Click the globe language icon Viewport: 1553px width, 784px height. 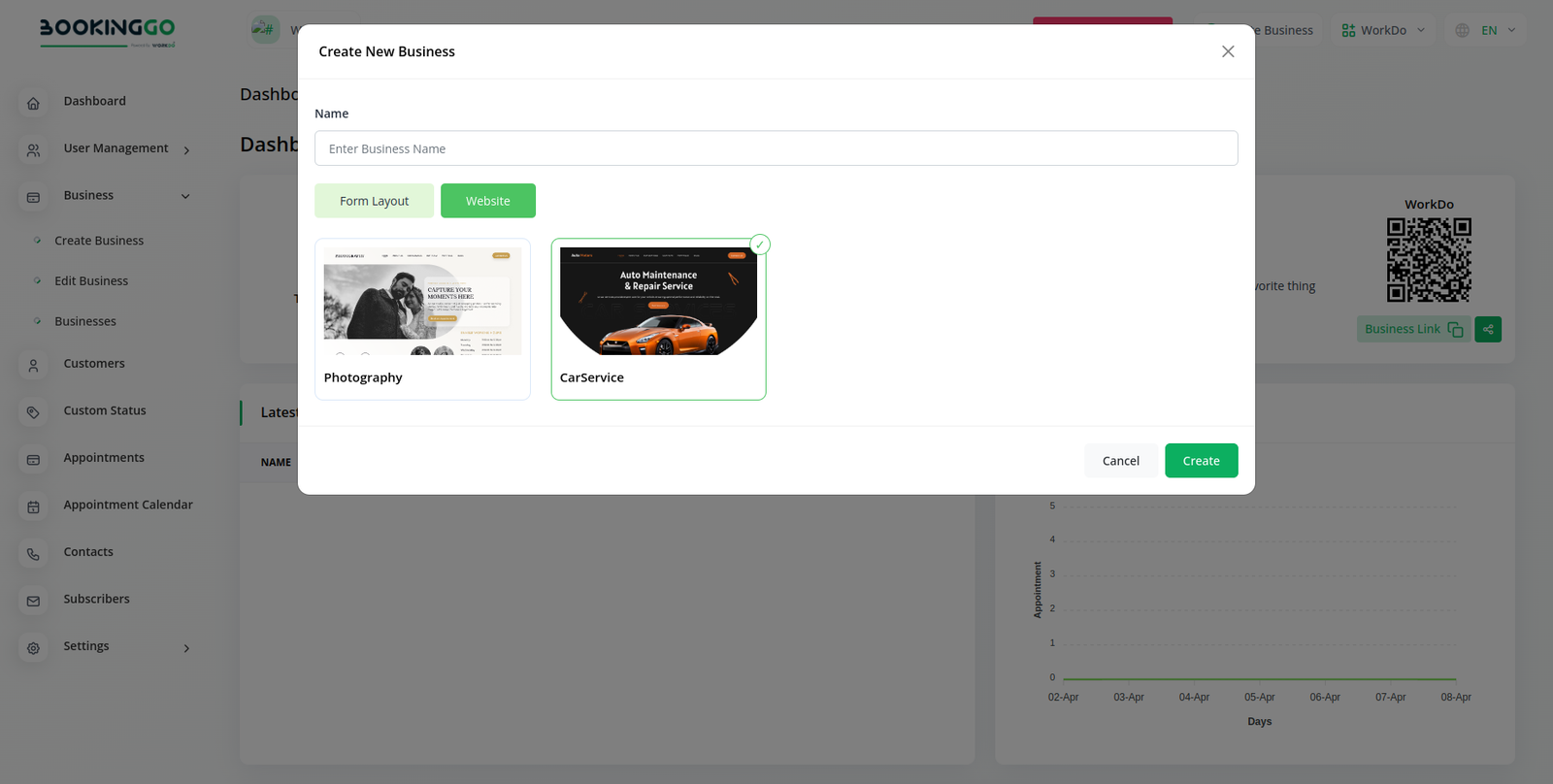[1462, 31]
